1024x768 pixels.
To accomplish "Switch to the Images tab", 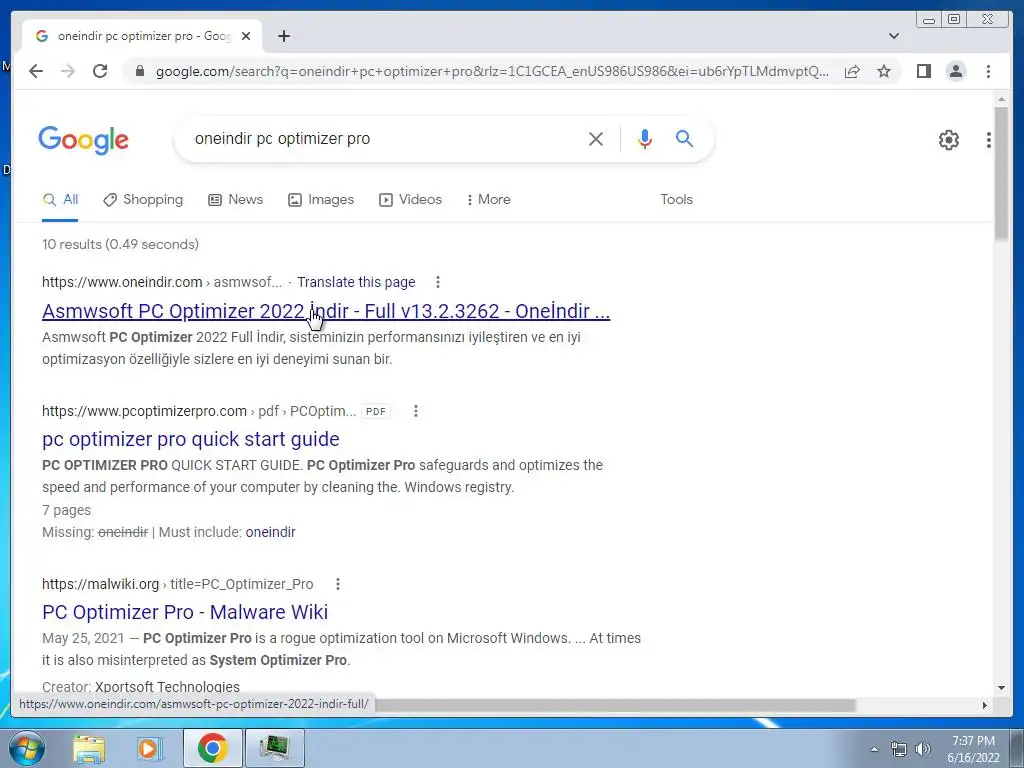I will coord(321,199).
